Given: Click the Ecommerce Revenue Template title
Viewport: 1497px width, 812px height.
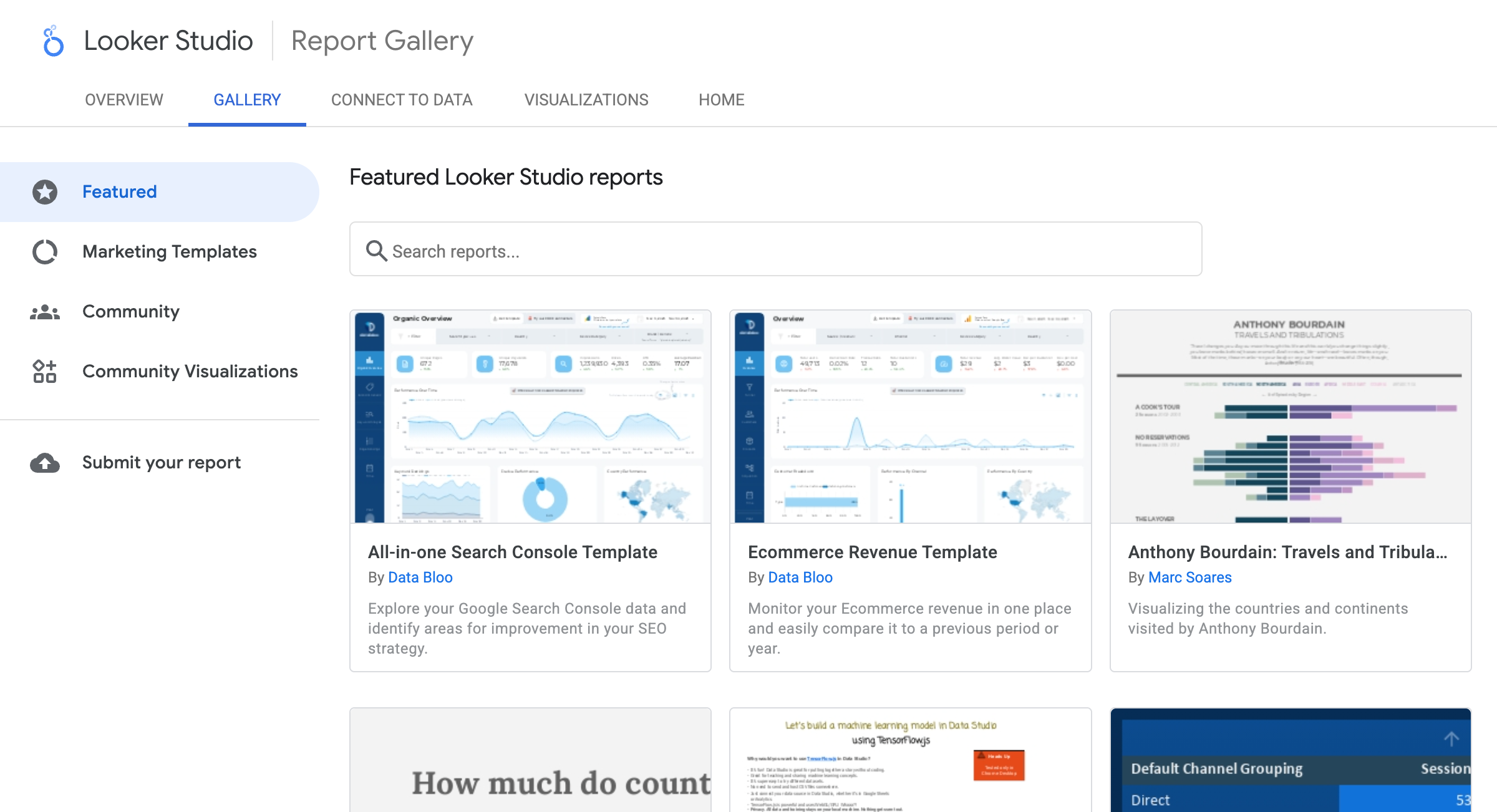Looking at the screenshot, I should (873, 552).
